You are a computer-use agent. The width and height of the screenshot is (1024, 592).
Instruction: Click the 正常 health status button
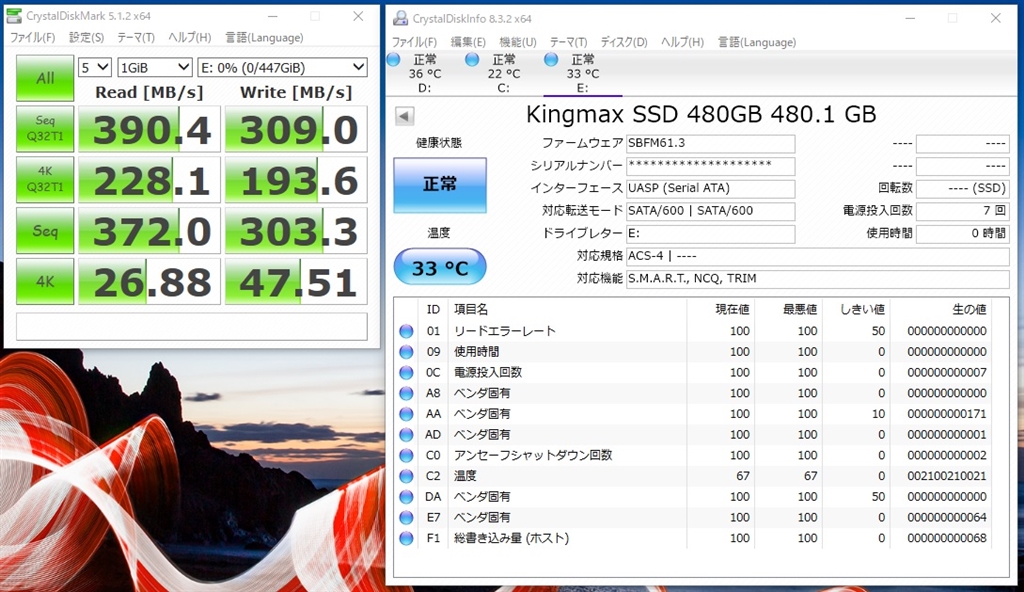pyautogui.click(x=440, y=185)
